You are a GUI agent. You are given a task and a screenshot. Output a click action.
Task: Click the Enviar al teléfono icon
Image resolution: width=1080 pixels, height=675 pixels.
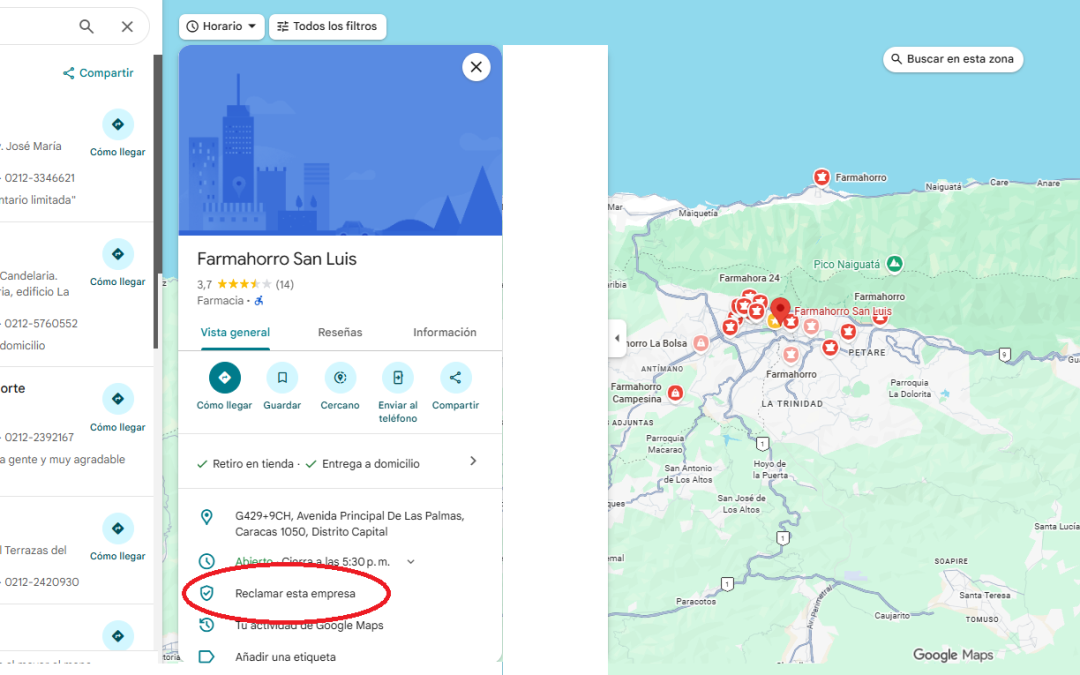(397, 378)
